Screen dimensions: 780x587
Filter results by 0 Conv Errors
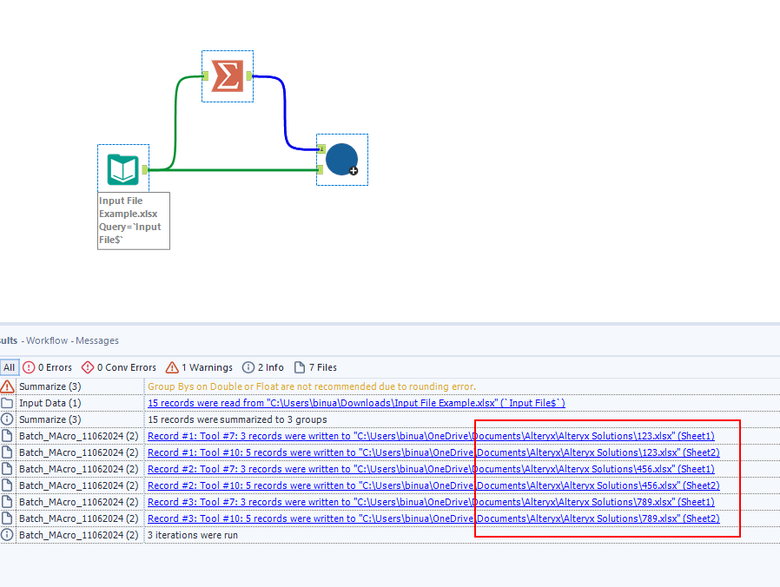point(119,368)
